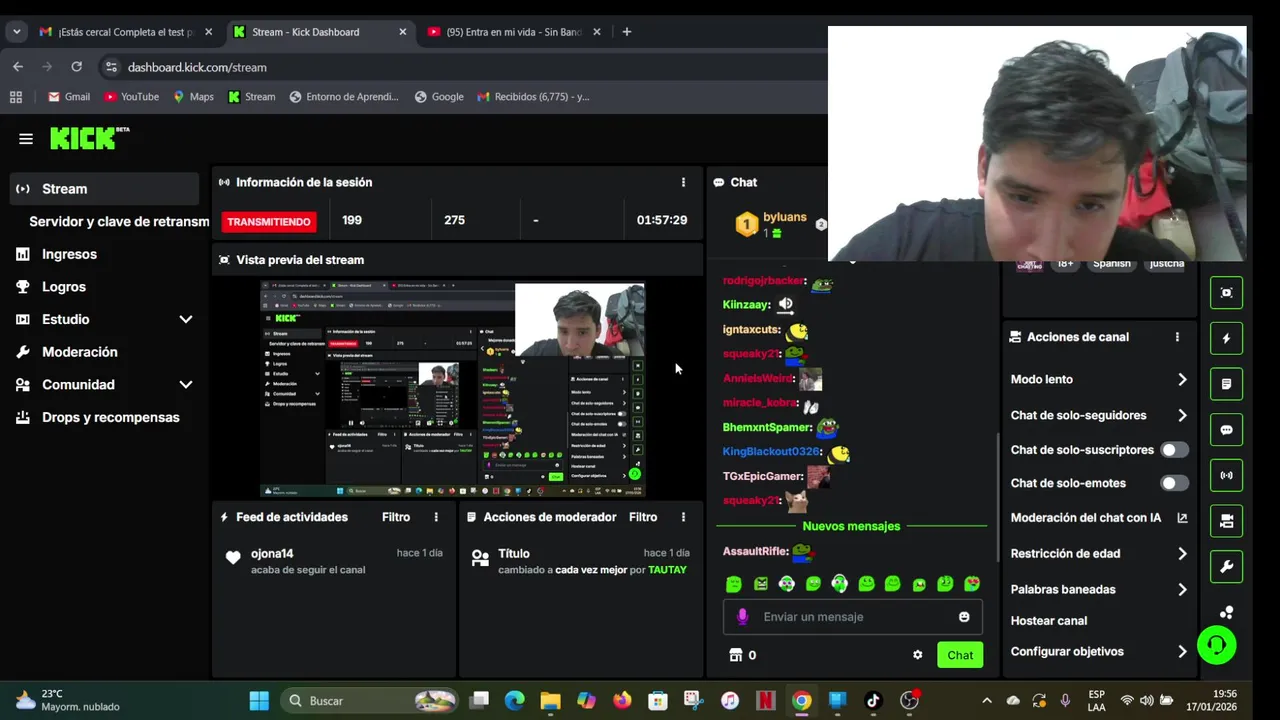Viewport: 1280px width, 720px height.
Task: Click the notes document sidebar icon
Action: [1227, 384]
